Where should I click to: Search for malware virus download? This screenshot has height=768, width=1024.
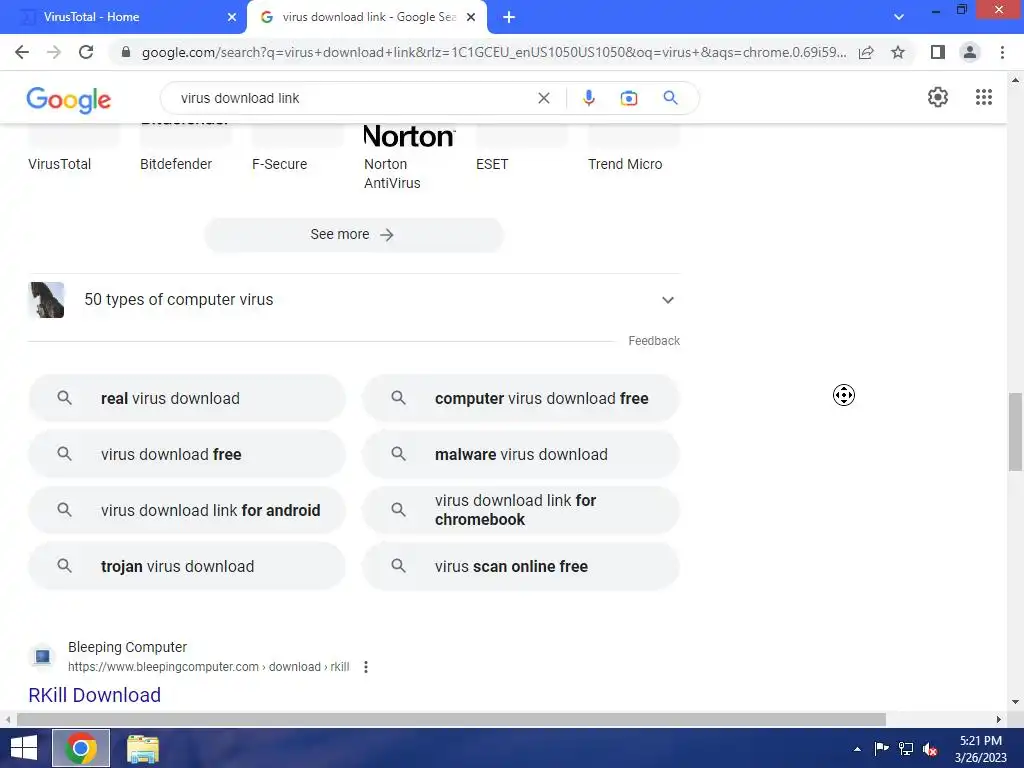(521, 455)
